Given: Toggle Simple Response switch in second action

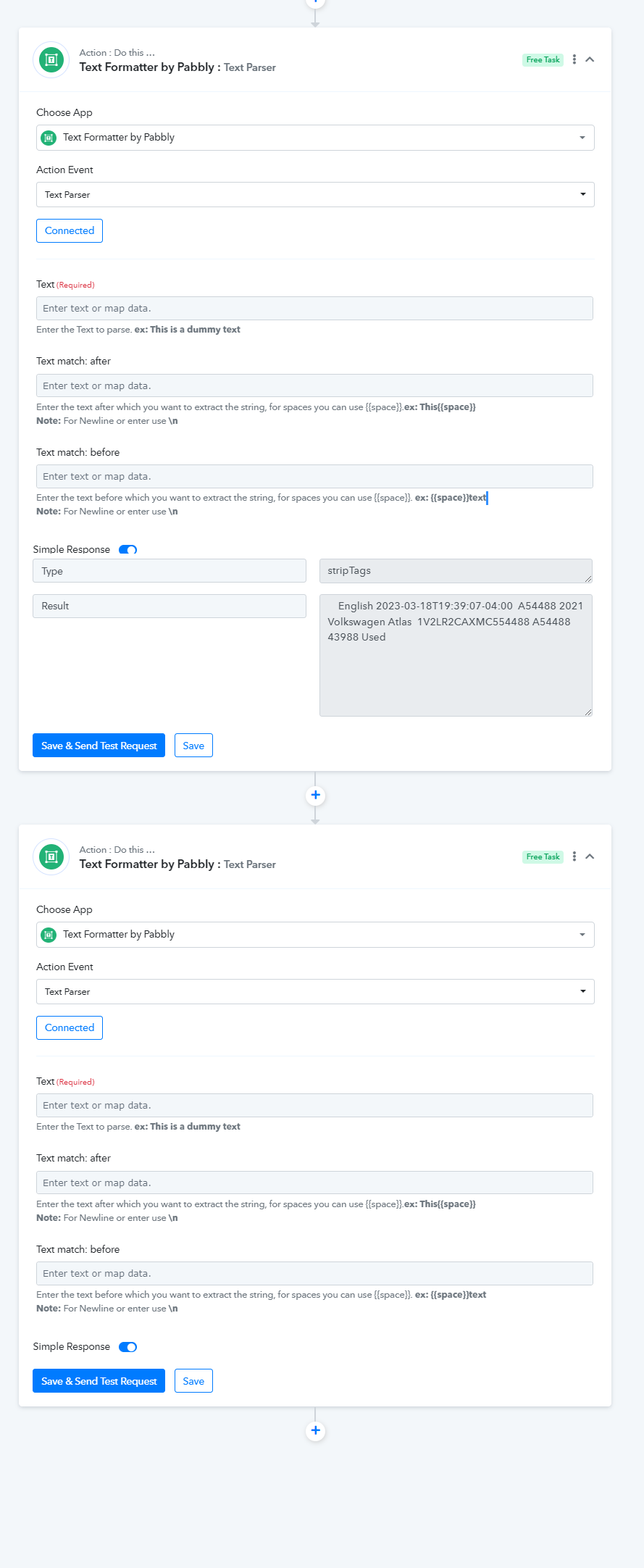Looking at the screenshot, I should (x=127, y=1347).
